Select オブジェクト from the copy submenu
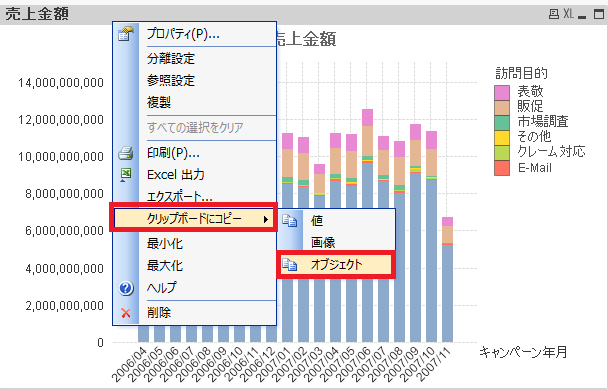Viewport: 608px width, 389px height. click(336, 265)
